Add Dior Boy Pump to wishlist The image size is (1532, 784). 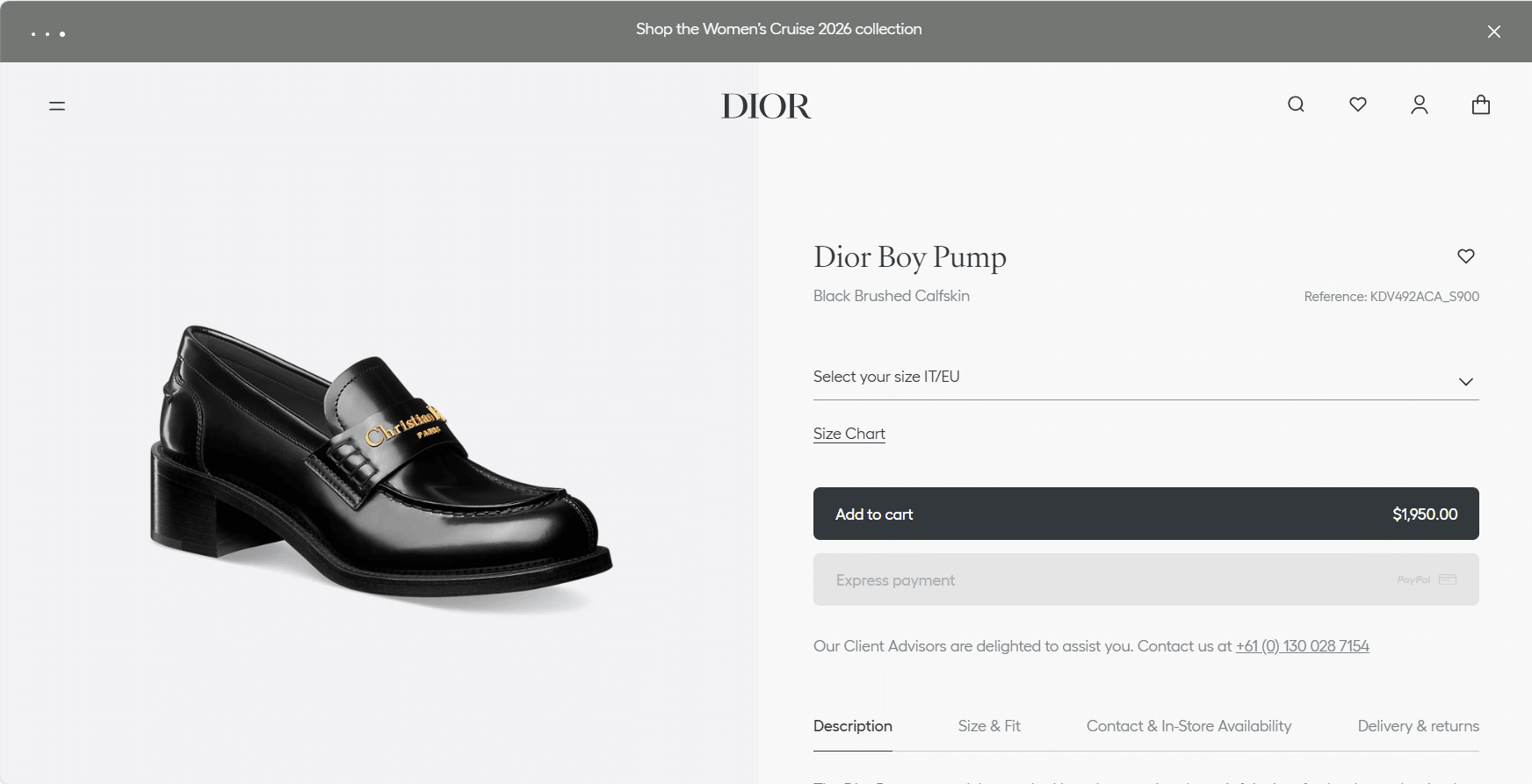point(1466,256)
